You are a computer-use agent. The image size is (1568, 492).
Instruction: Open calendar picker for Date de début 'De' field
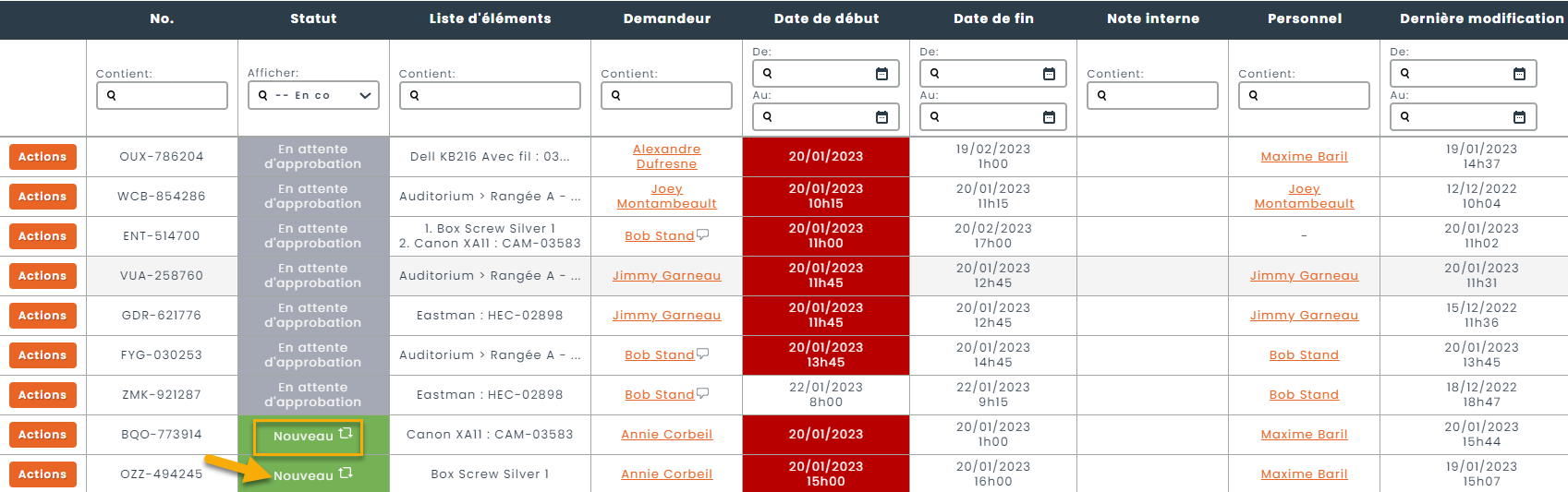pos(881,74)
